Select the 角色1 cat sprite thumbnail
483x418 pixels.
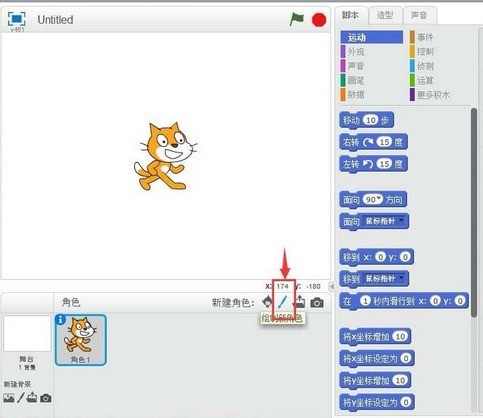tap(80, 340)
